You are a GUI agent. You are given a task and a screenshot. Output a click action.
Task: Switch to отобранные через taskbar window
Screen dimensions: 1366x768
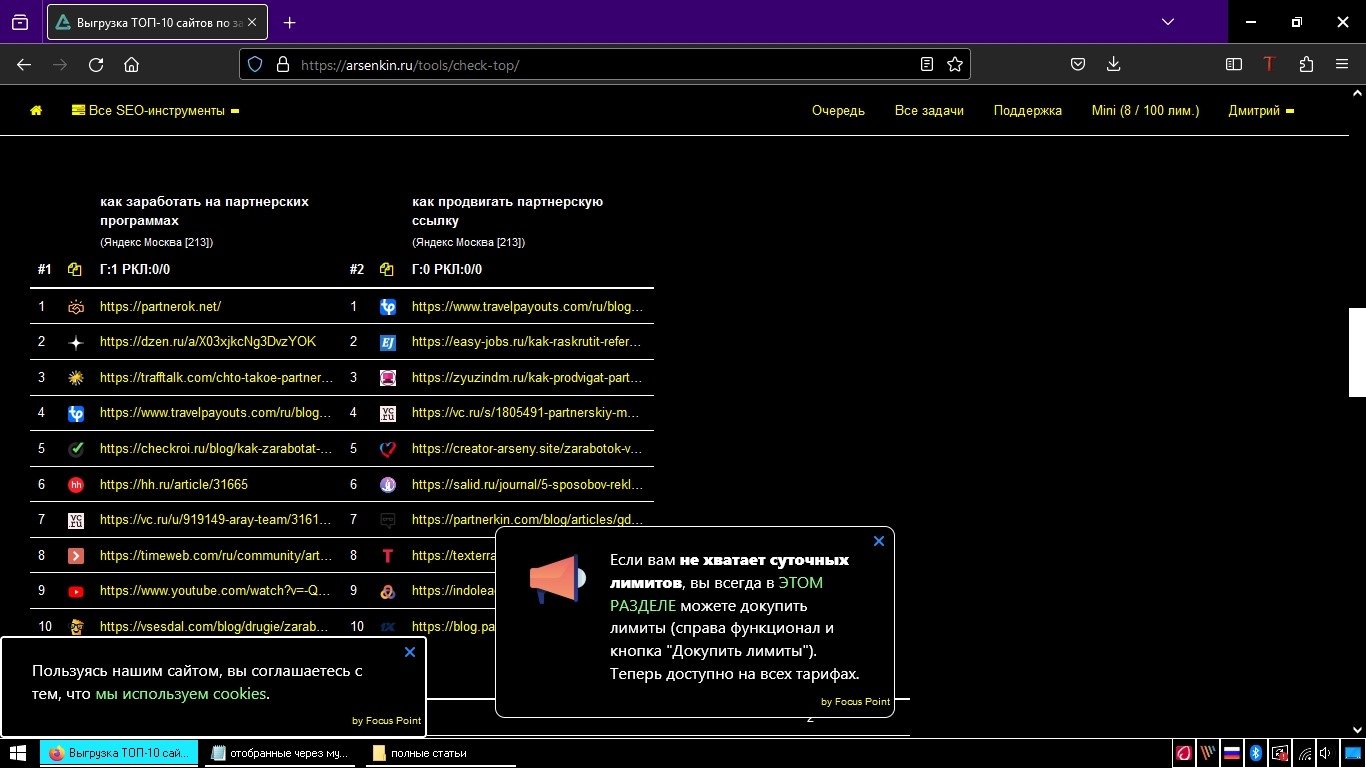(x=279, y=753)
